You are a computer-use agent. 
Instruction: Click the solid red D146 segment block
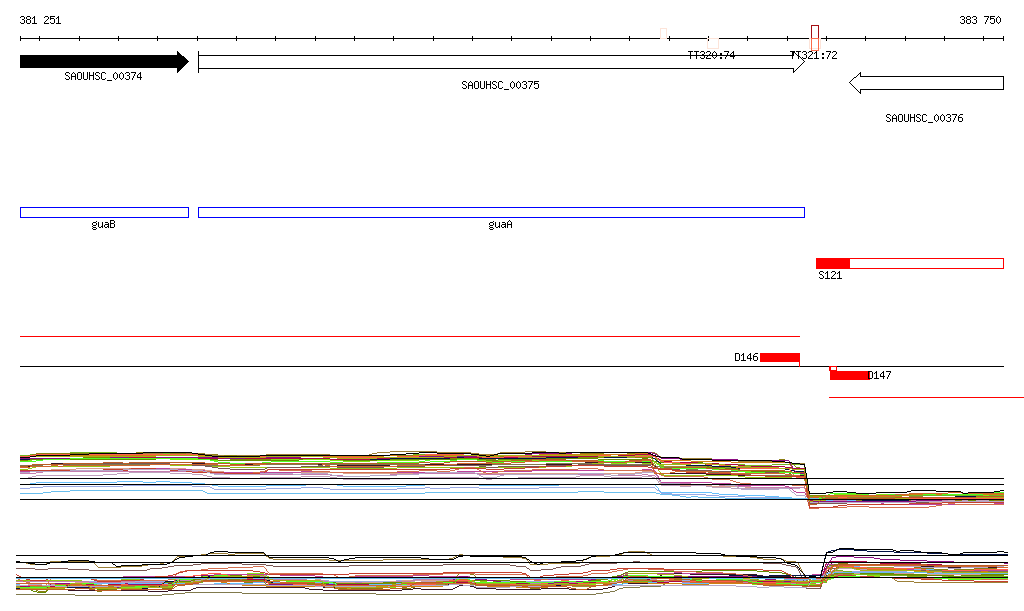coord(780,357)
